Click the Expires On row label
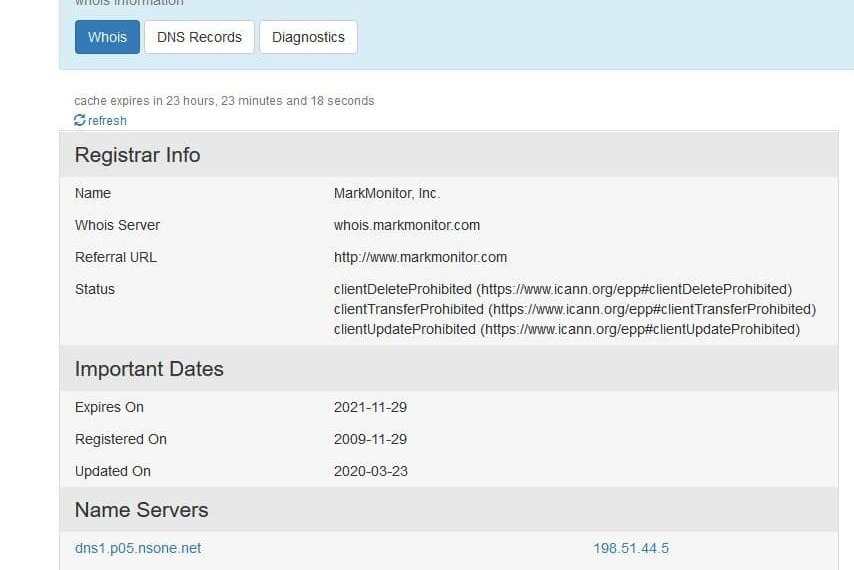The image size is (854, 570). [x=109, y=407]
